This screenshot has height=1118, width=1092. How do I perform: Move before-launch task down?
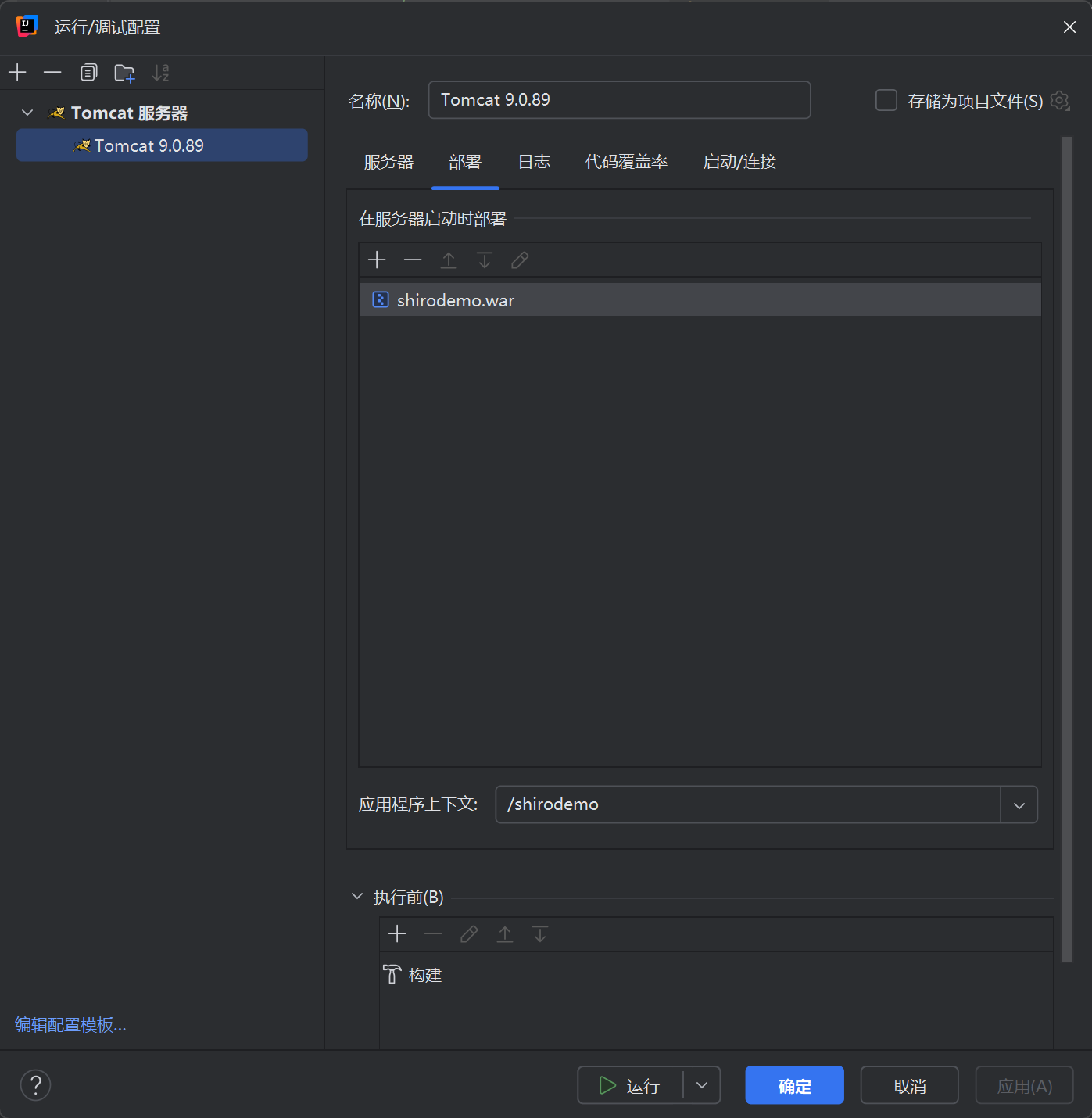click(x=540, y=934)
